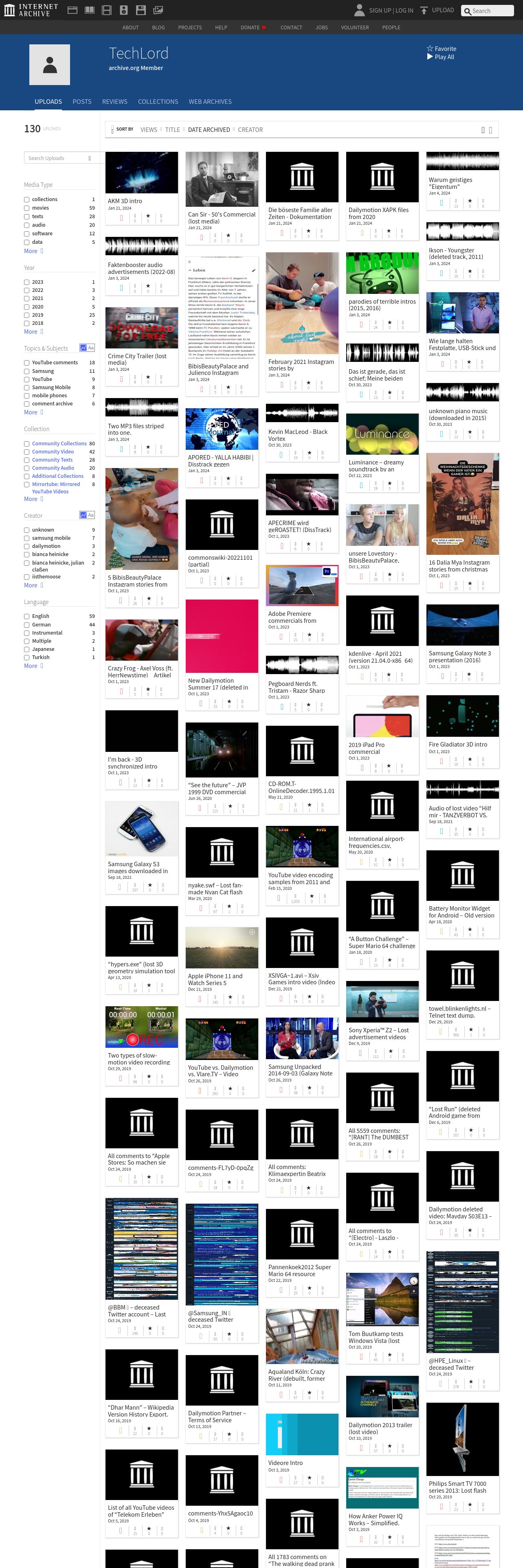Open the PROJECTS menu item
Image resolution: width=523 pixels, height=1568 pixels.
(190, 27)
